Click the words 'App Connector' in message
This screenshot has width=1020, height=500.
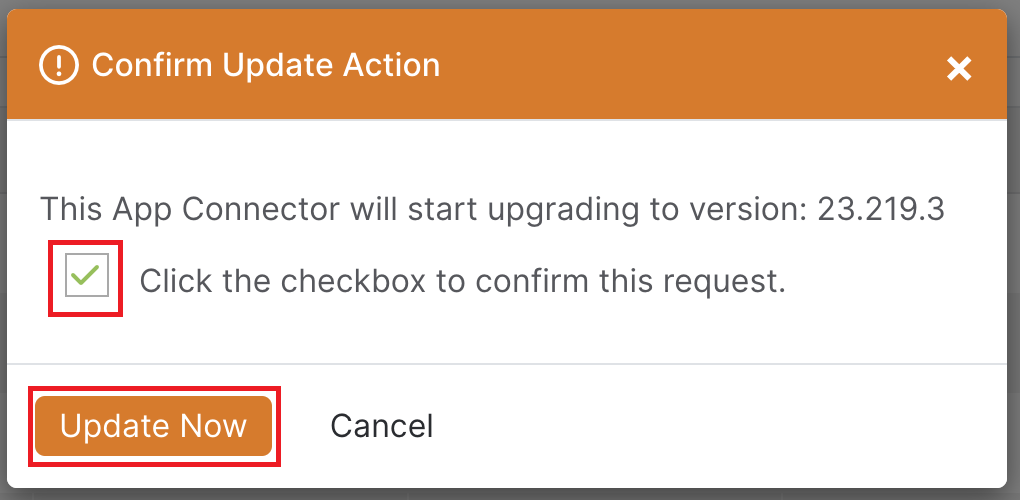226,209
